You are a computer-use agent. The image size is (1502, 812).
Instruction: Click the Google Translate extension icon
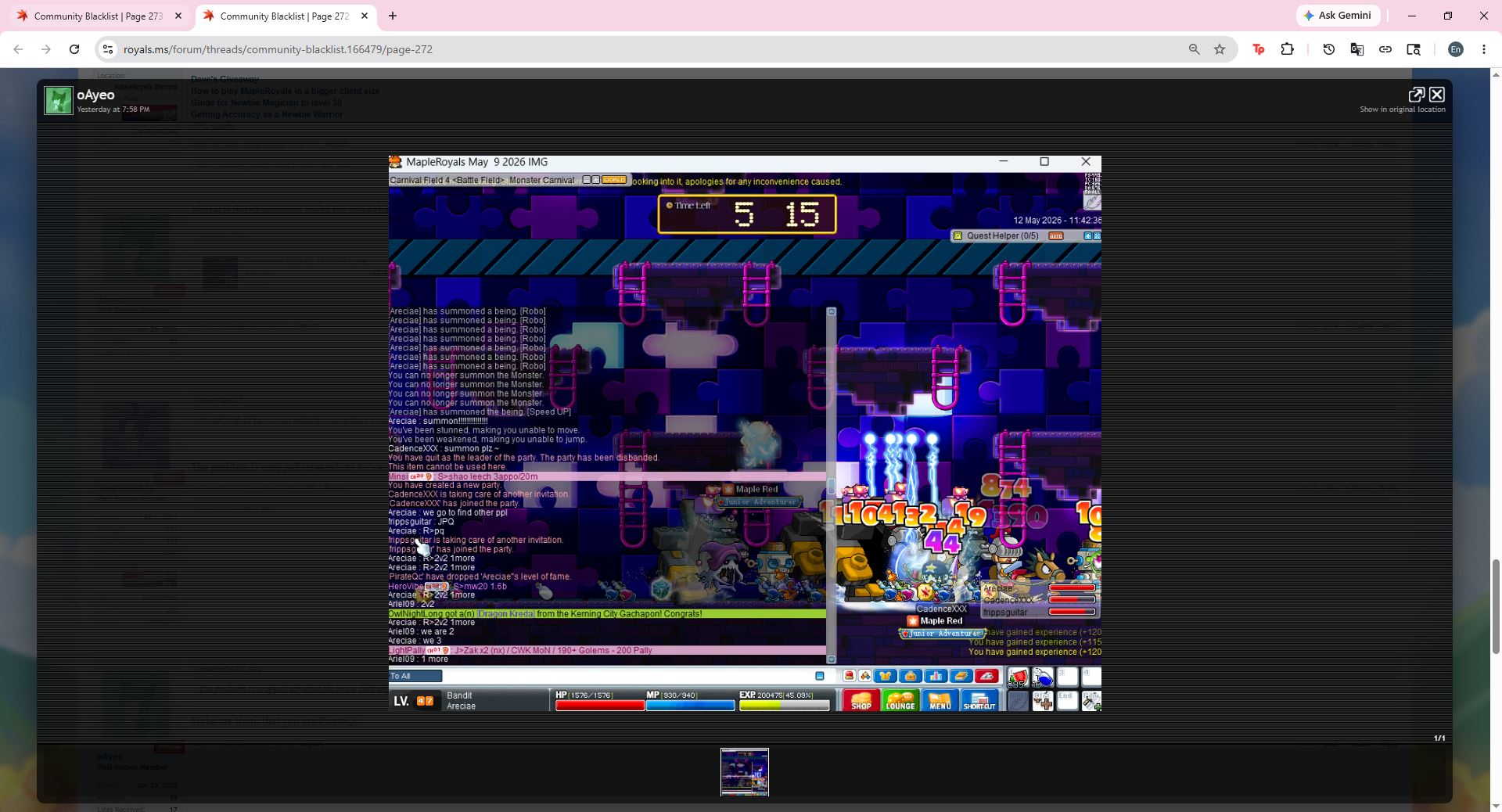pyautogui.click(x=1356, y=49)
